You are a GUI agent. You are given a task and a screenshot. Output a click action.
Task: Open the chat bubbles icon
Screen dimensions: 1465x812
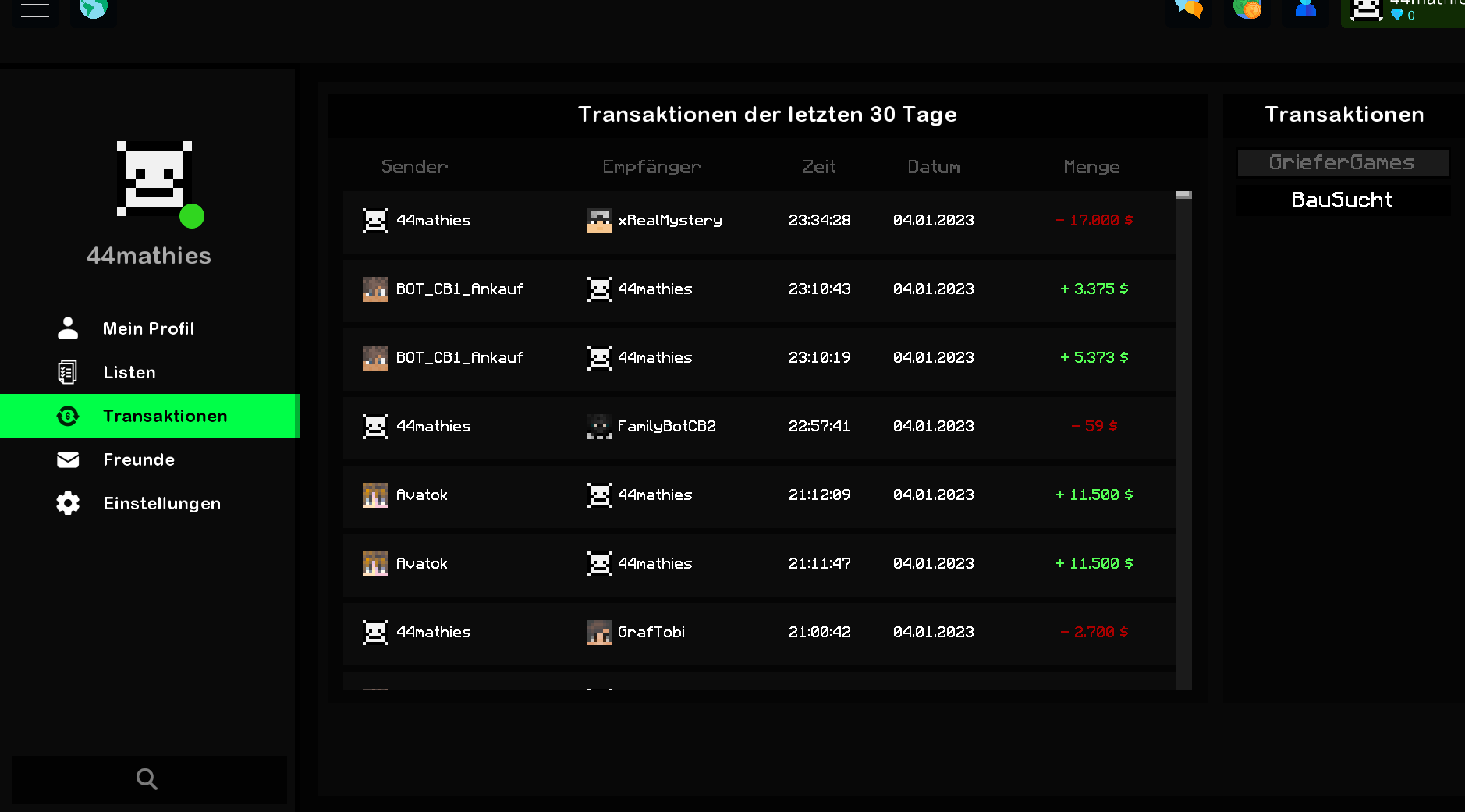[1189, 8]
